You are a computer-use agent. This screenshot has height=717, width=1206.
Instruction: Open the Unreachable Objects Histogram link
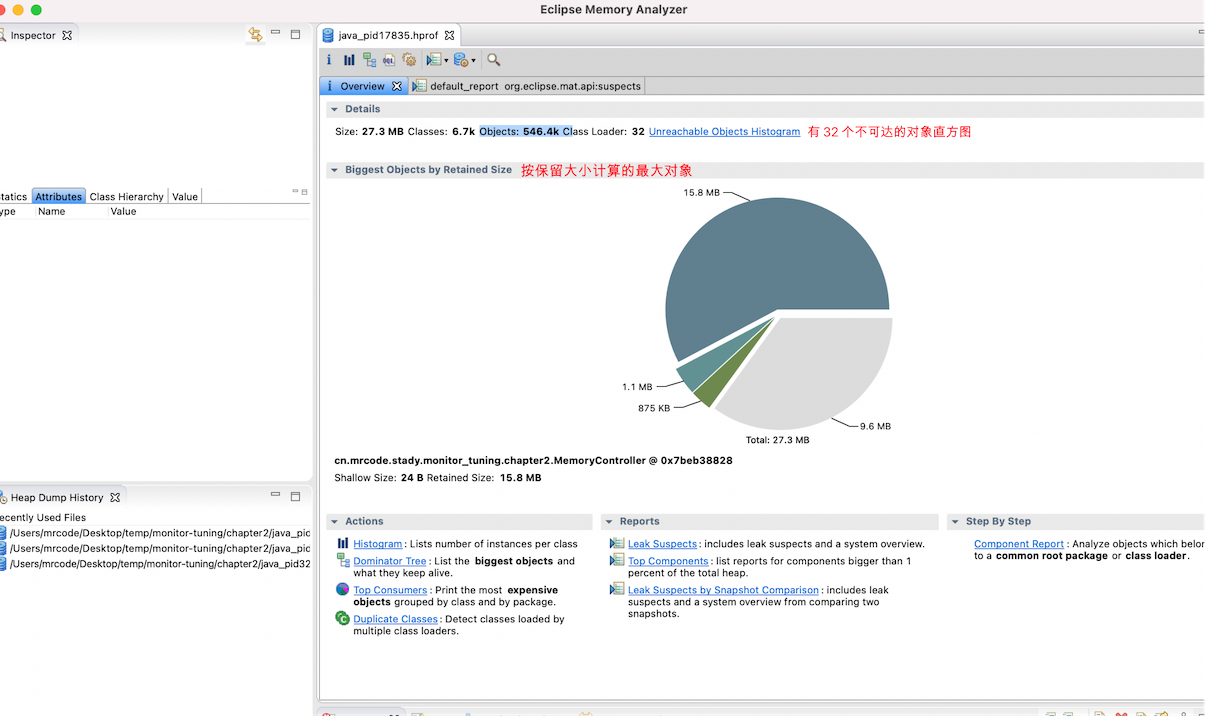click(x=724, y=132)
